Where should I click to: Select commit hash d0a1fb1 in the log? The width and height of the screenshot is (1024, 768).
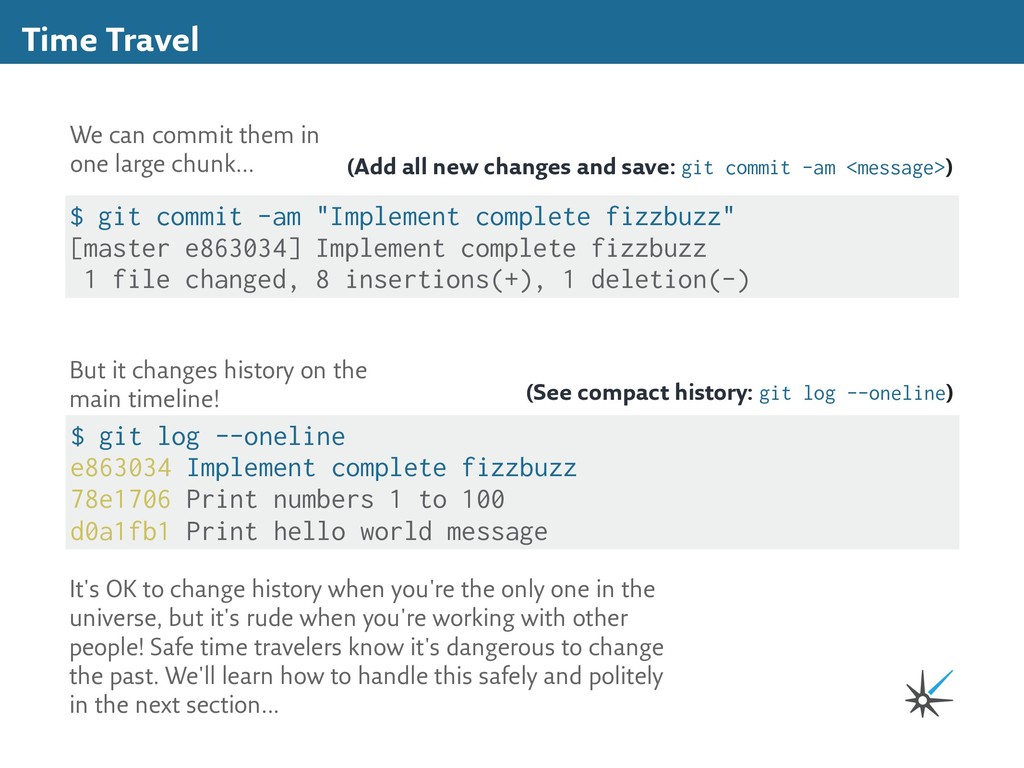click(121, 531)
